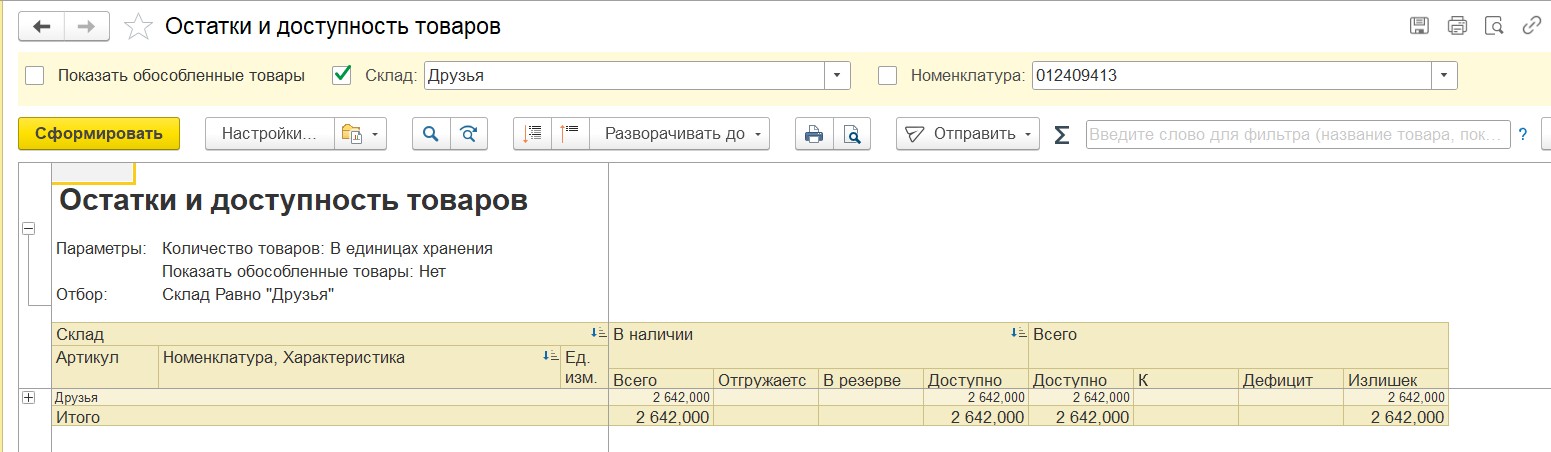Add report to favorites with star icon
1551x452 pixels.
pyautogui.click(x=138, y=26)
